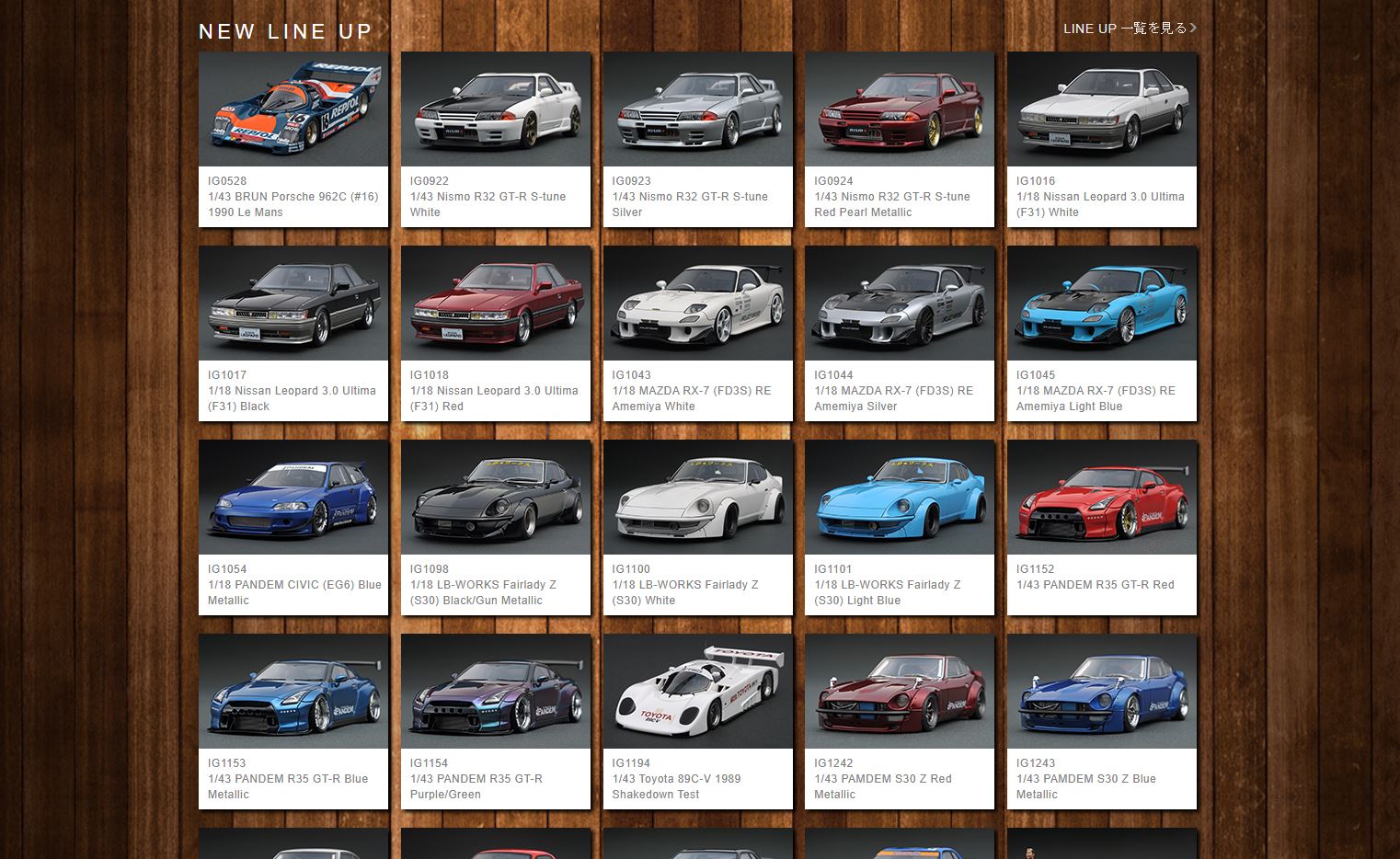Click the product code 'IG1153'
The width and height of the screenshot is (1400, 859).
[227, 763]
